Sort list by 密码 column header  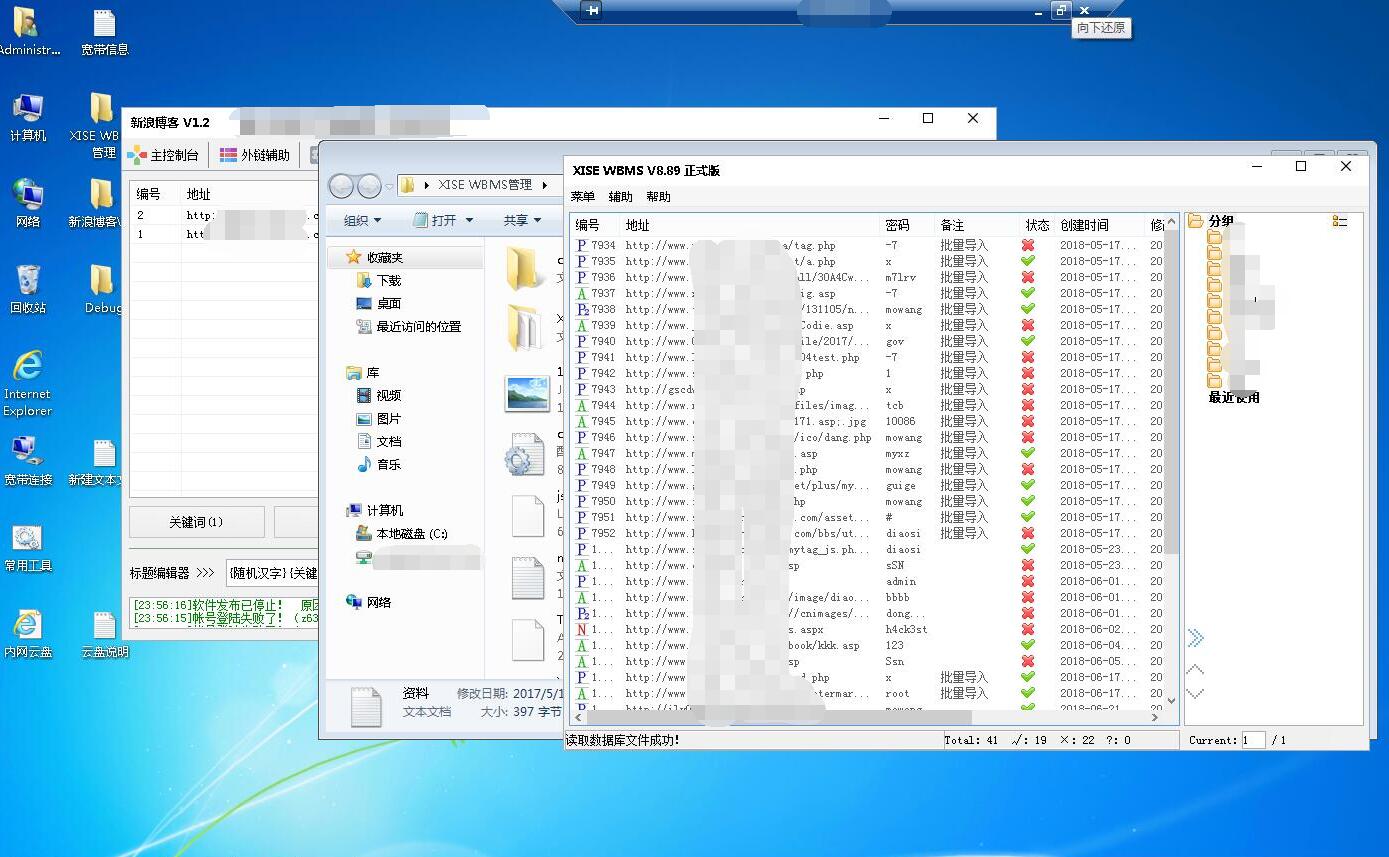click(907, 225)
